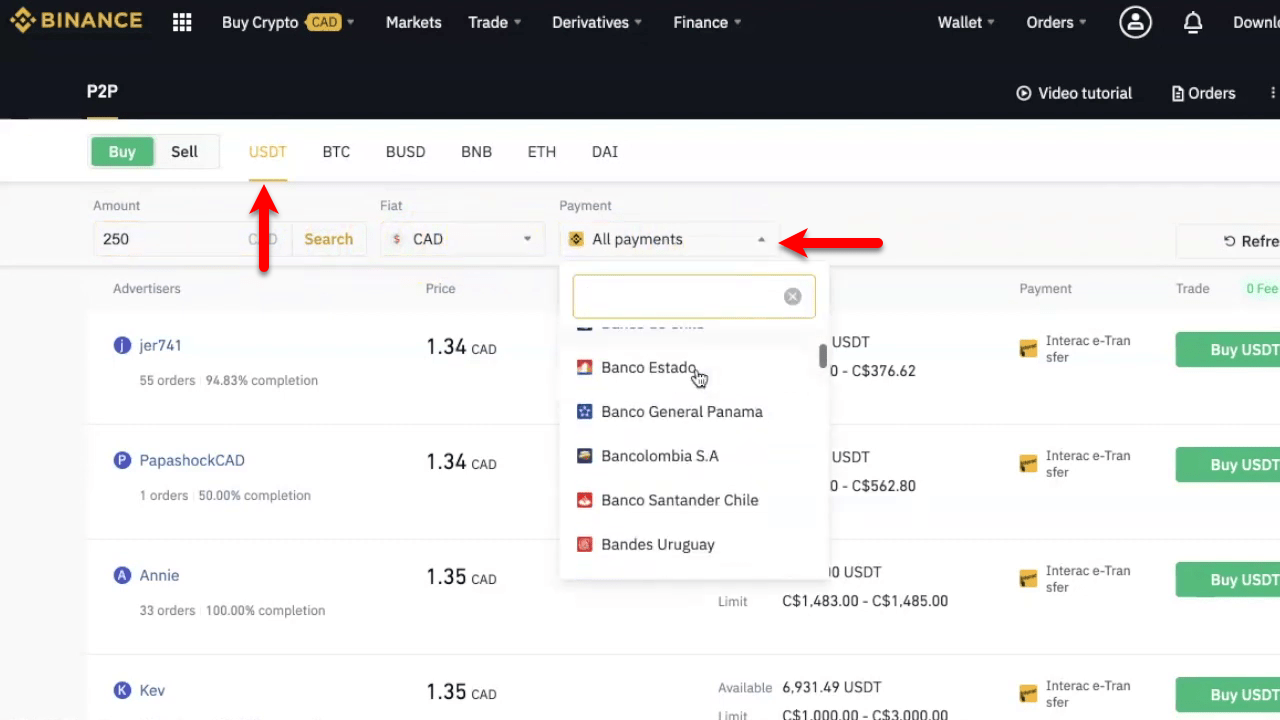Image resolution: width=1280 pixels, height=720 pixels.
Task: Click Buy USDT for Kev
Action: [1228, 695]
